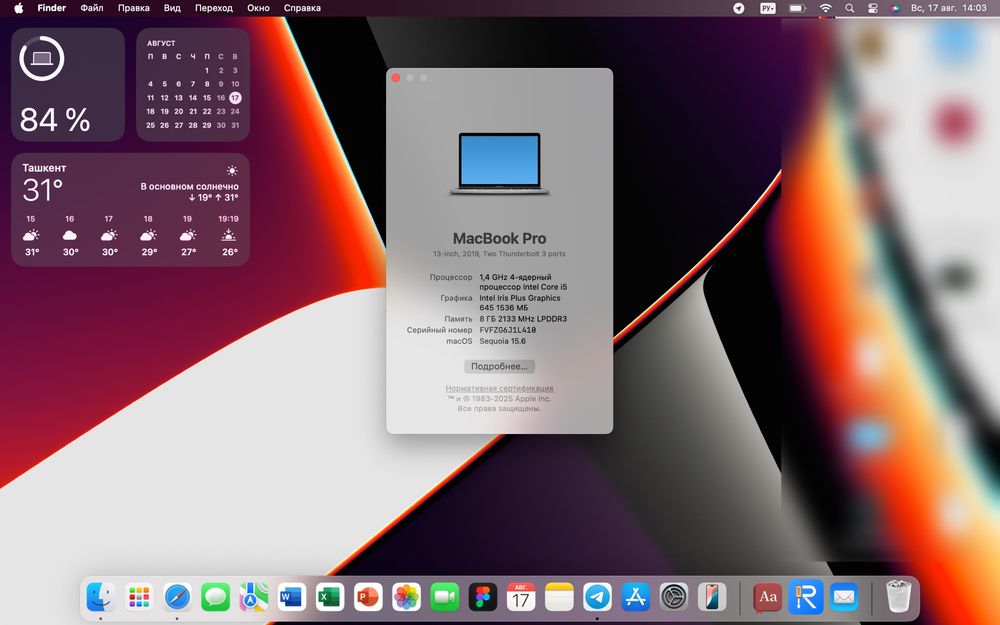Open the blue R wrench app in Dock
1000x625 pixels.
point(805,598)
